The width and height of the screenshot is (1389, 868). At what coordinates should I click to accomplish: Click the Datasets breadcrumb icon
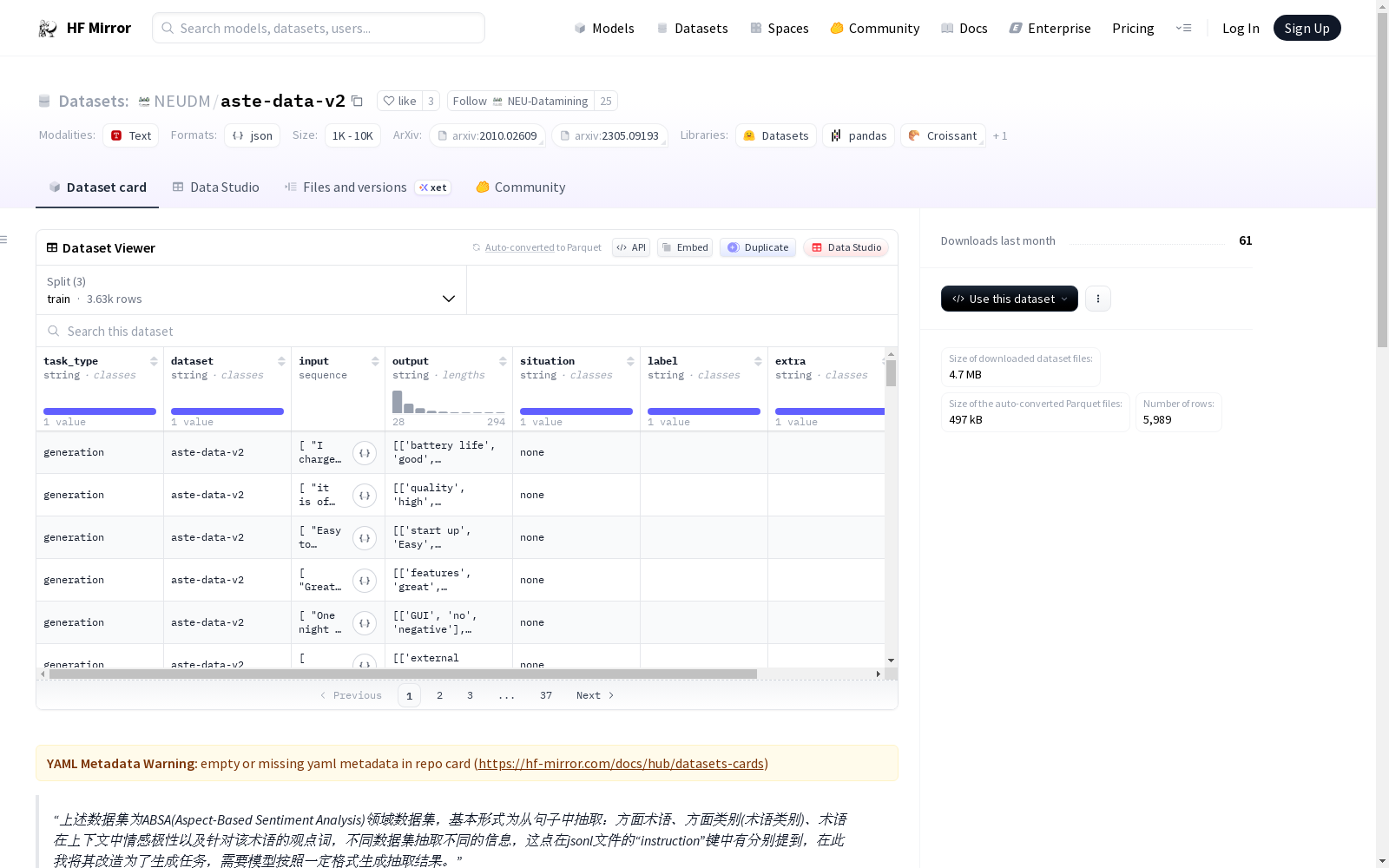click(x=44, y=102)
